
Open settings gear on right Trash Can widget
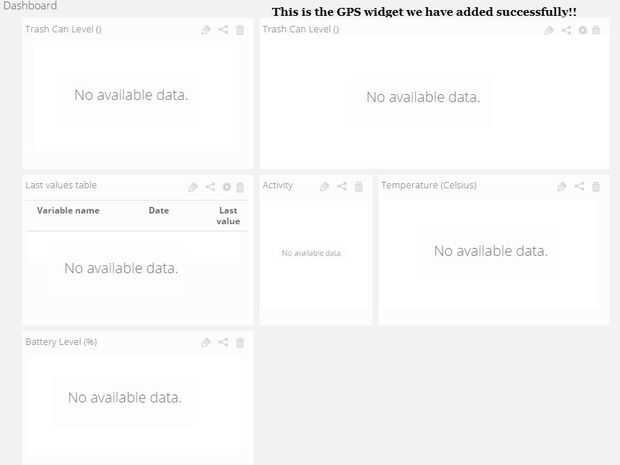[x=583, y=31]
